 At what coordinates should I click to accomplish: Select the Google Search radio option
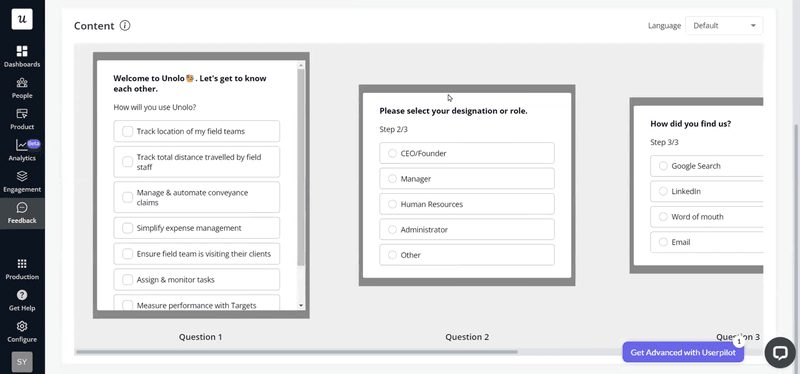(663, 166)
